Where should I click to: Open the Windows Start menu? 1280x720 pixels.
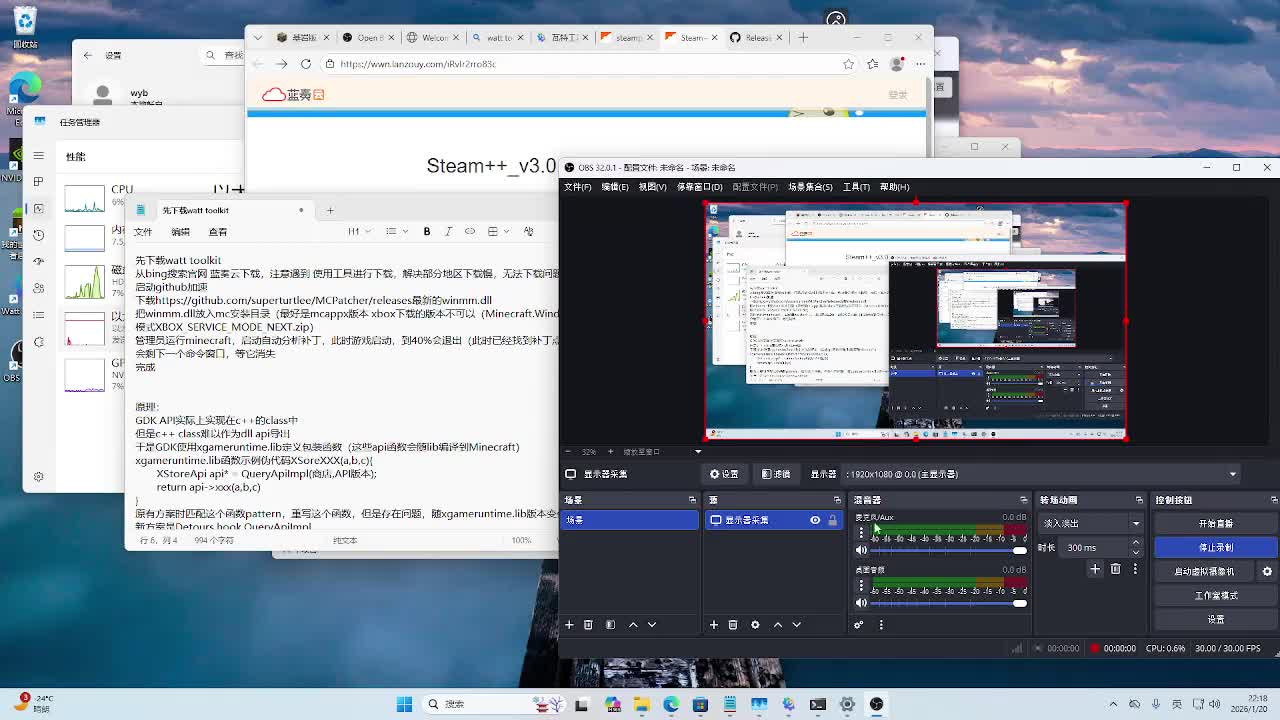404,704
